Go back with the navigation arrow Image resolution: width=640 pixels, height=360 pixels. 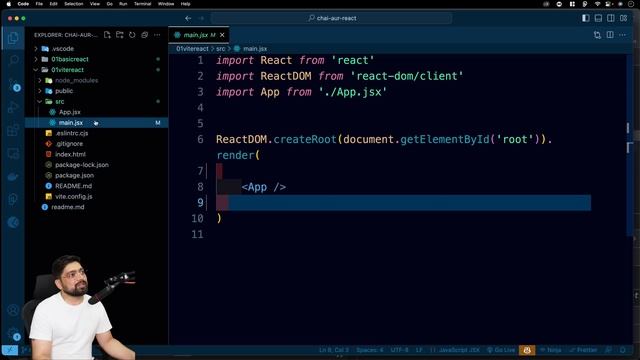pyautogui.click(x=188, y=18)
